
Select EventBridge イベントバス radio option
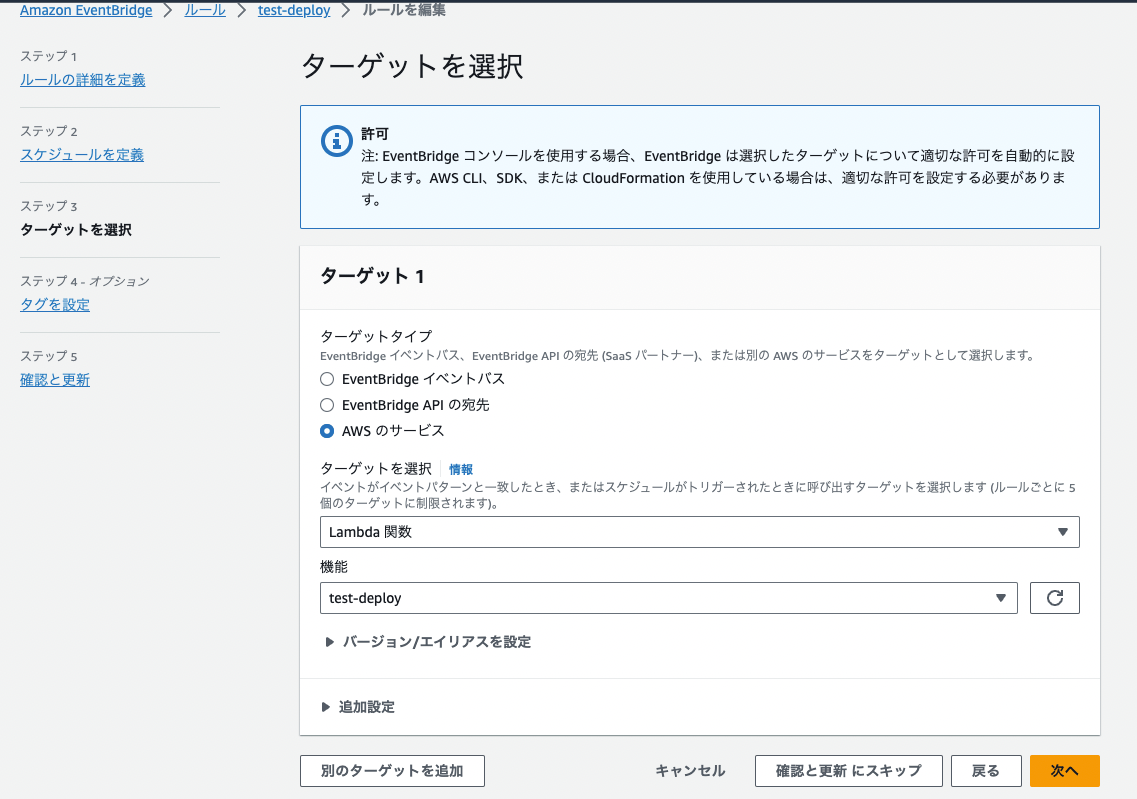(327, 379)
